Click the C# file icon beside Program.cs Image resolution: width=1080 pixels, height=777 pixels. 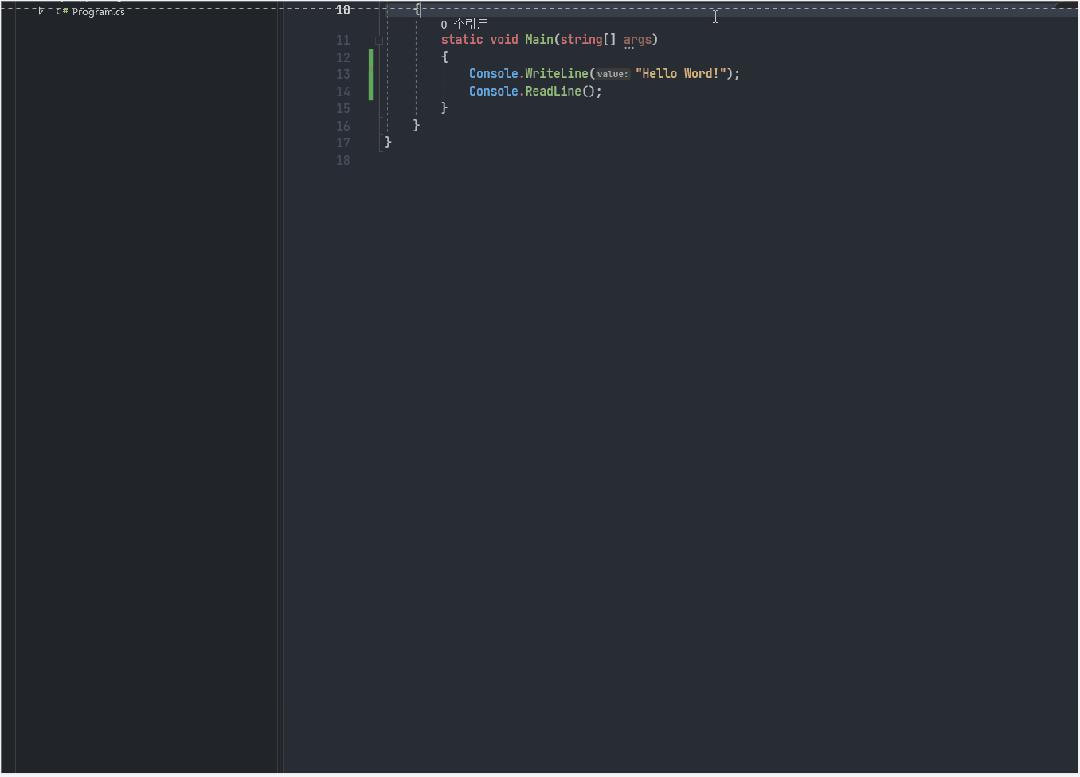pos(62,11)
